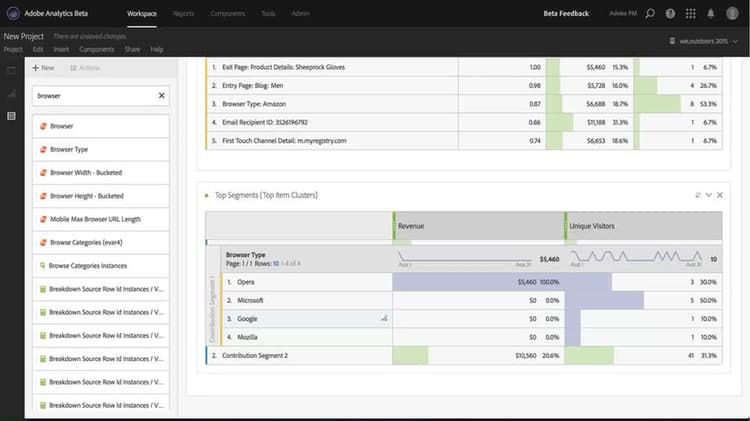Click the Beta Feedback link
The height and width of the screenshot is (421, 750).
[x=566, y=13]
